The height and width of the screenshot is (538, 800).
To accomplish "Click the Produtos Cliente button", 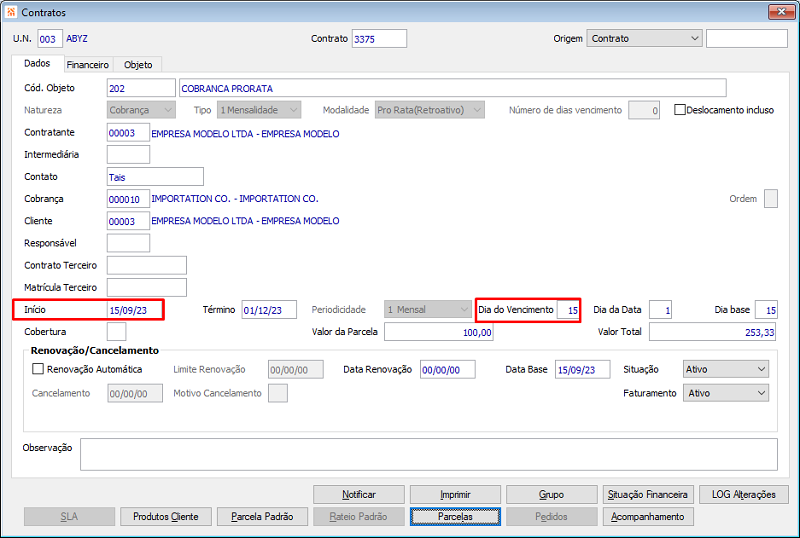I will click(166, 517).
